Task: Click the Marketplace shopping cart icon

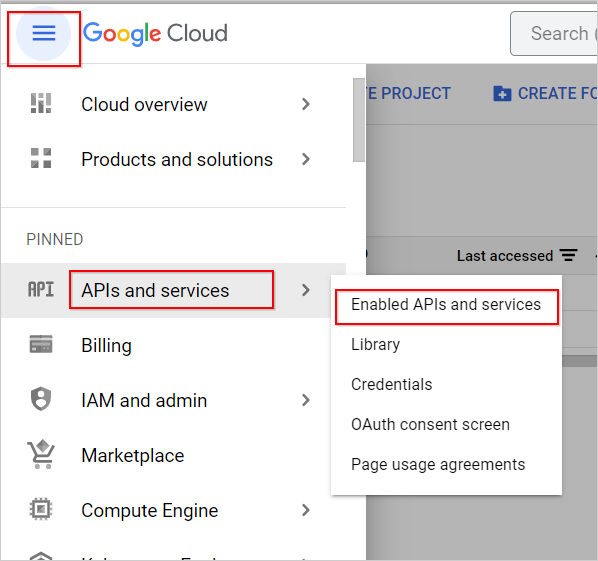Action: point(41,454)
